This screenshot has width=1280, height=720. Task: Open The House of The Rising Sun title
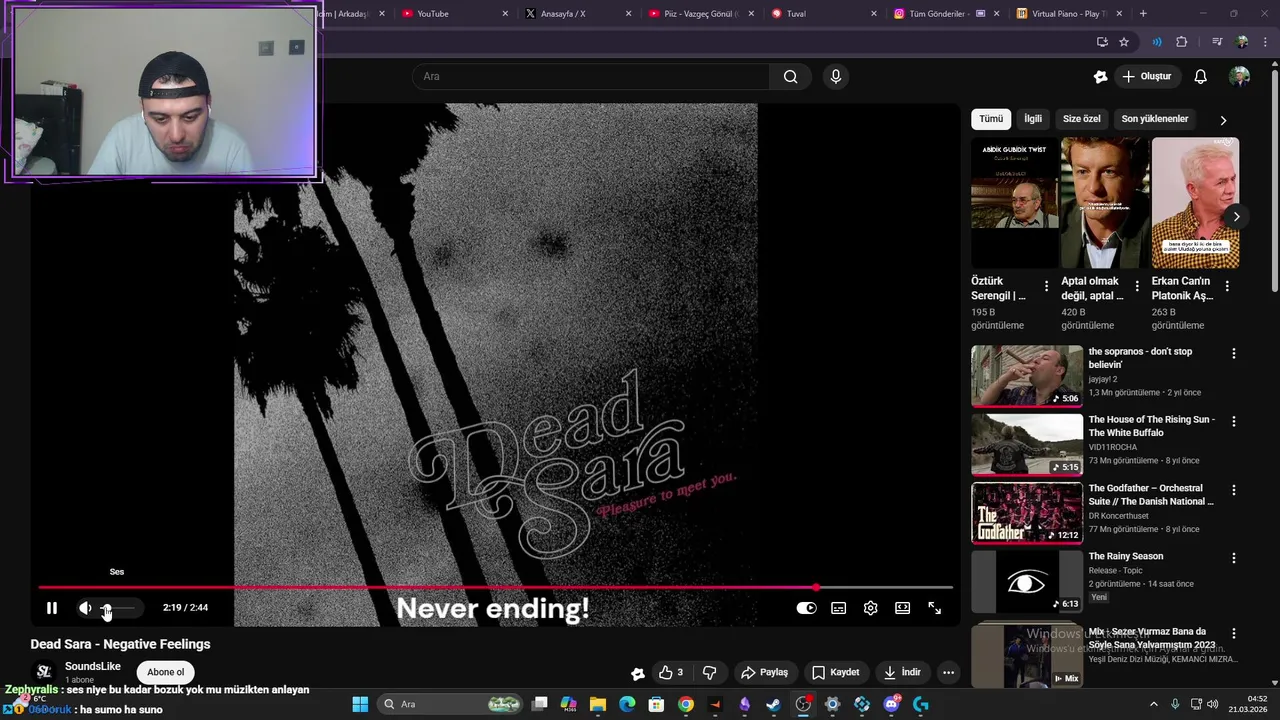pyautogui.click(x=1152, y=426)
